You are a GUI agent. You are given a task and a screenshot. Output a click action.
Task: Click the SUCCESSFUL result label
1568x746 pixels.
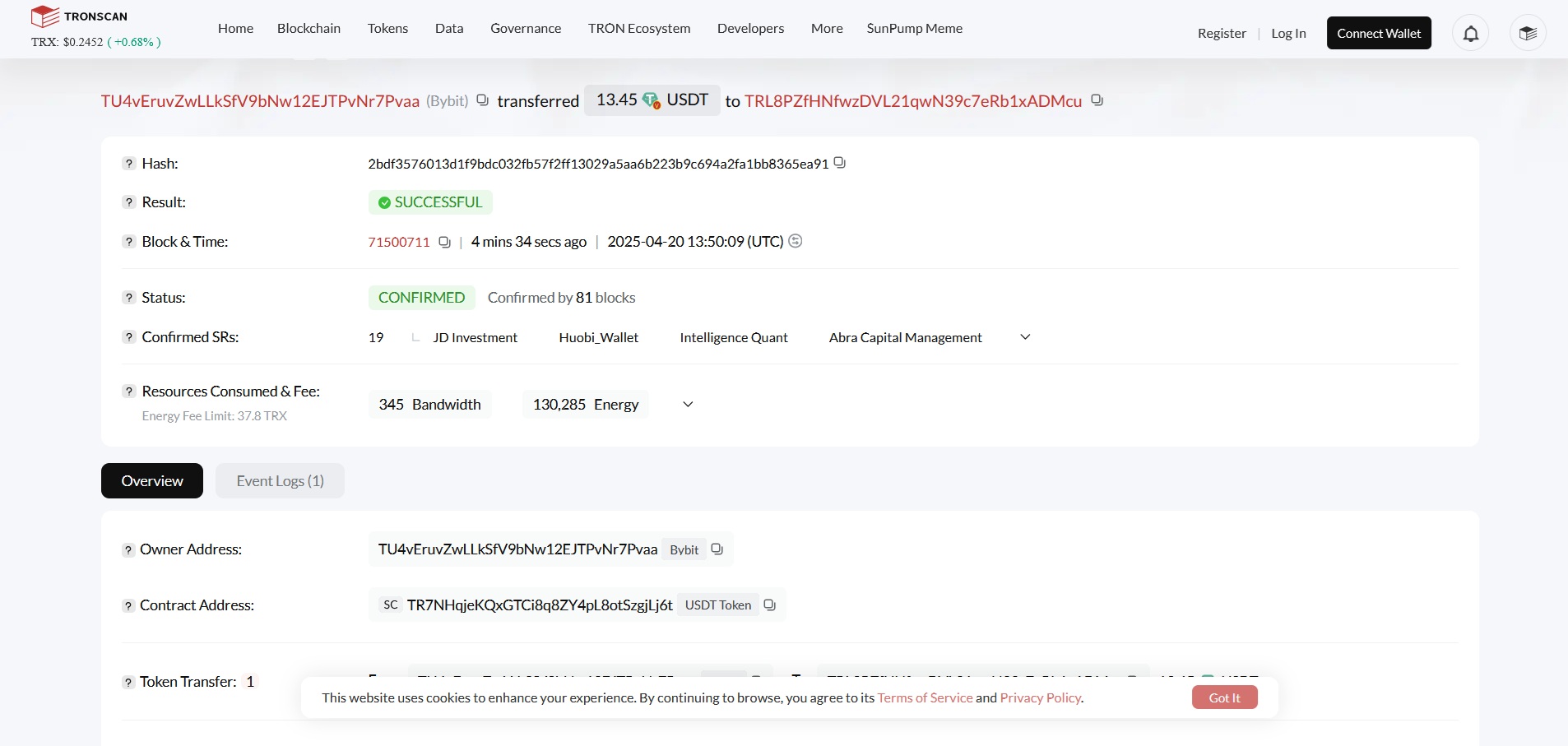click(x=430, y=202)
